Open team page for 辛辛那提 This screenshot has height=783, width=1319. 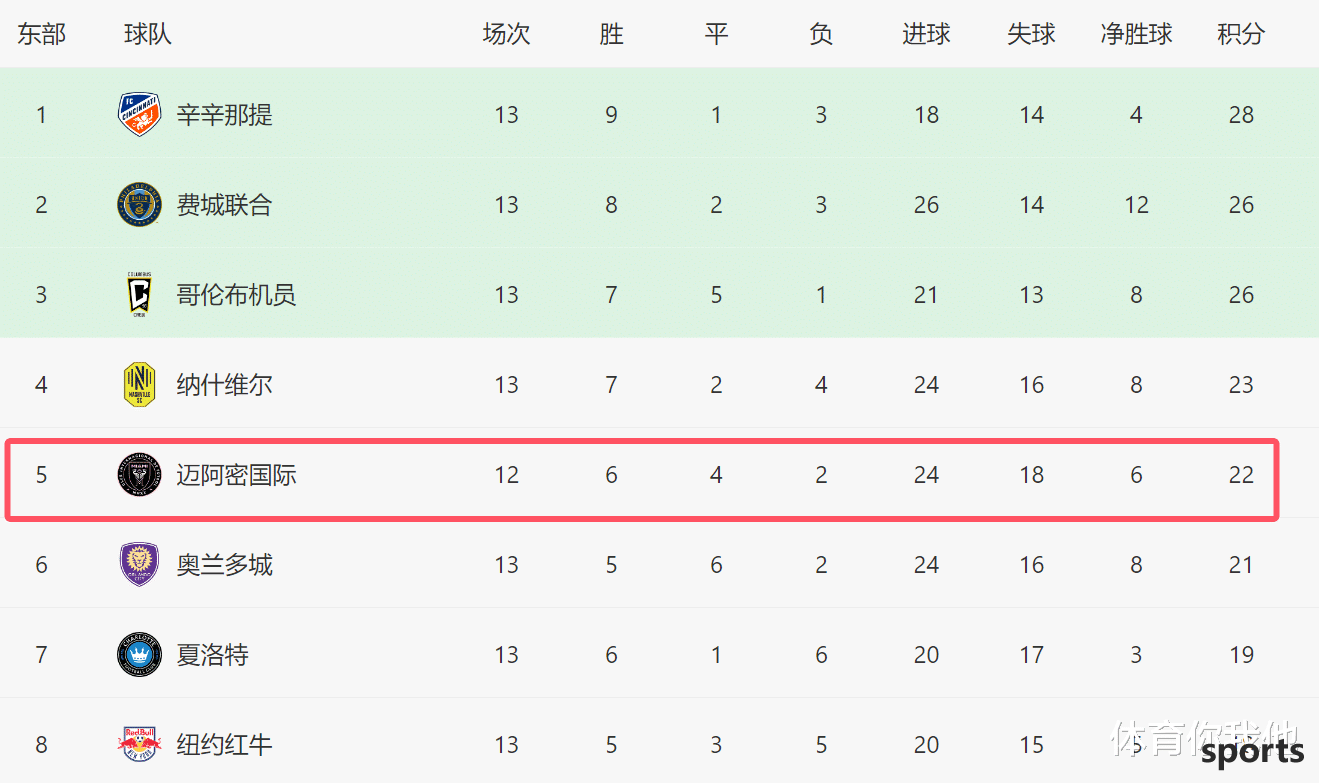pyautogui.click(x=224, y=115)
